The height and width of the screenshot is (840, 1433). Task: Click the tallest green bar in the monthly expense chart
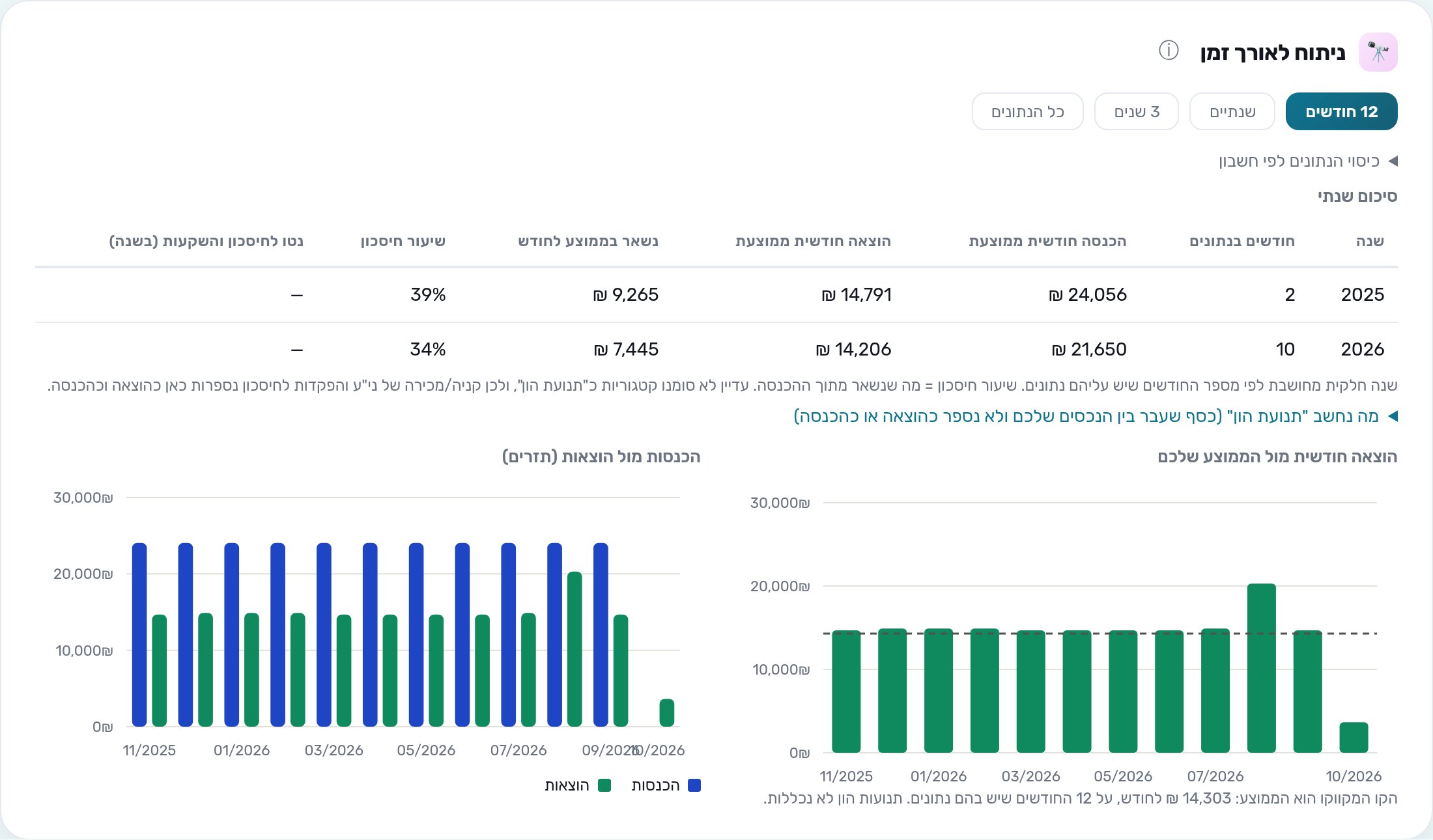point(1262,668)
